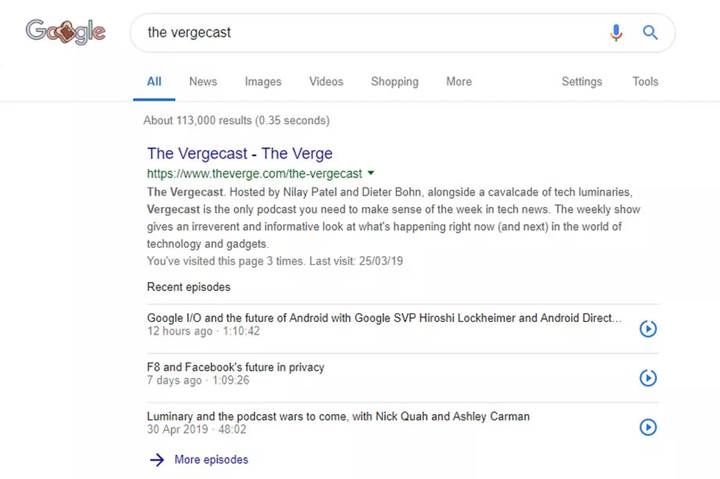Image resolution: width=720 pixels, height=479 pixels.
Task: Switch to the Images tab
Action: [x=263, y=82]
